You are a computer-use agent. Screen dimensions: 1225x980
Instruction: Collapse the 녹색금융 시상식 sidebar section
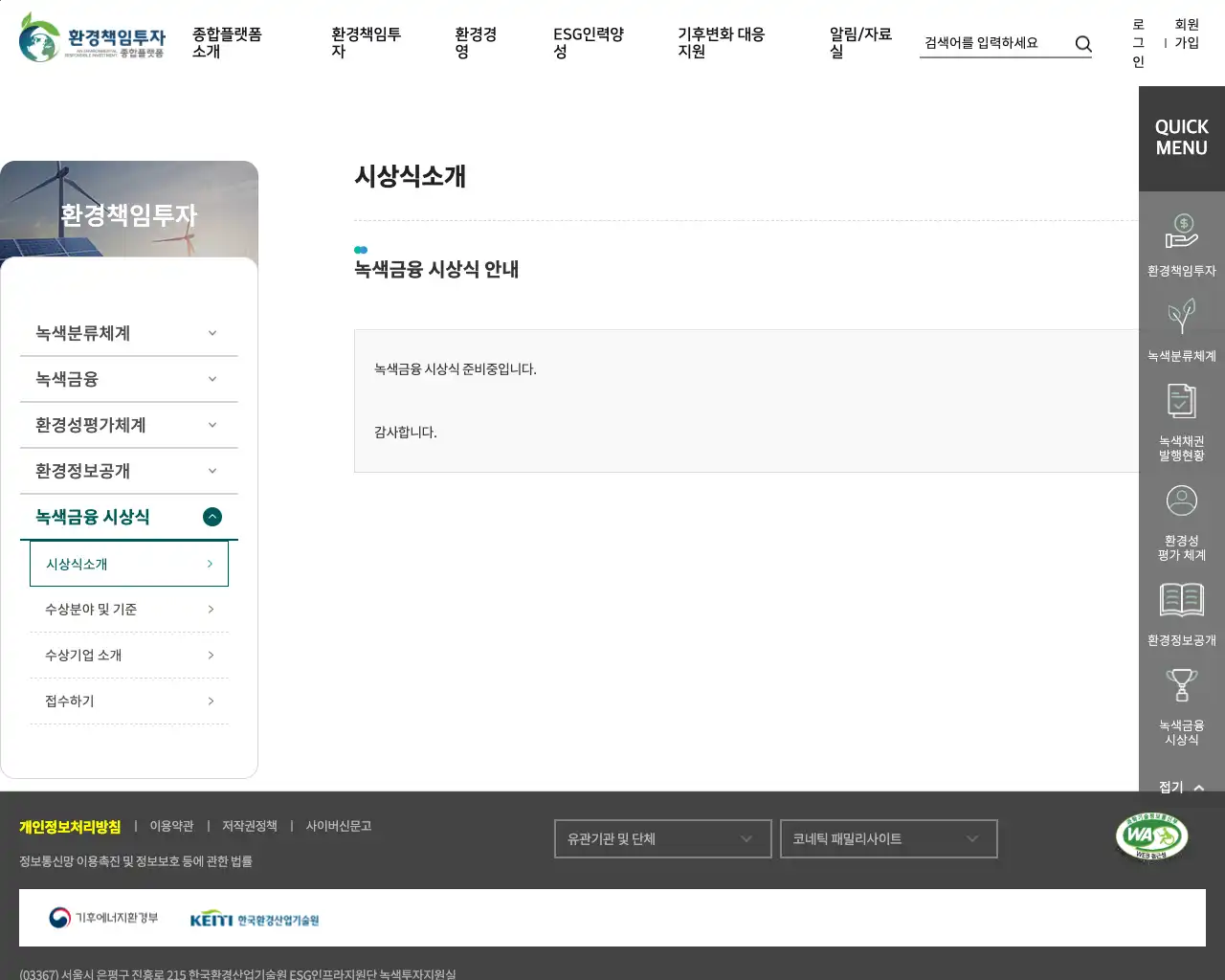point(212,517)
